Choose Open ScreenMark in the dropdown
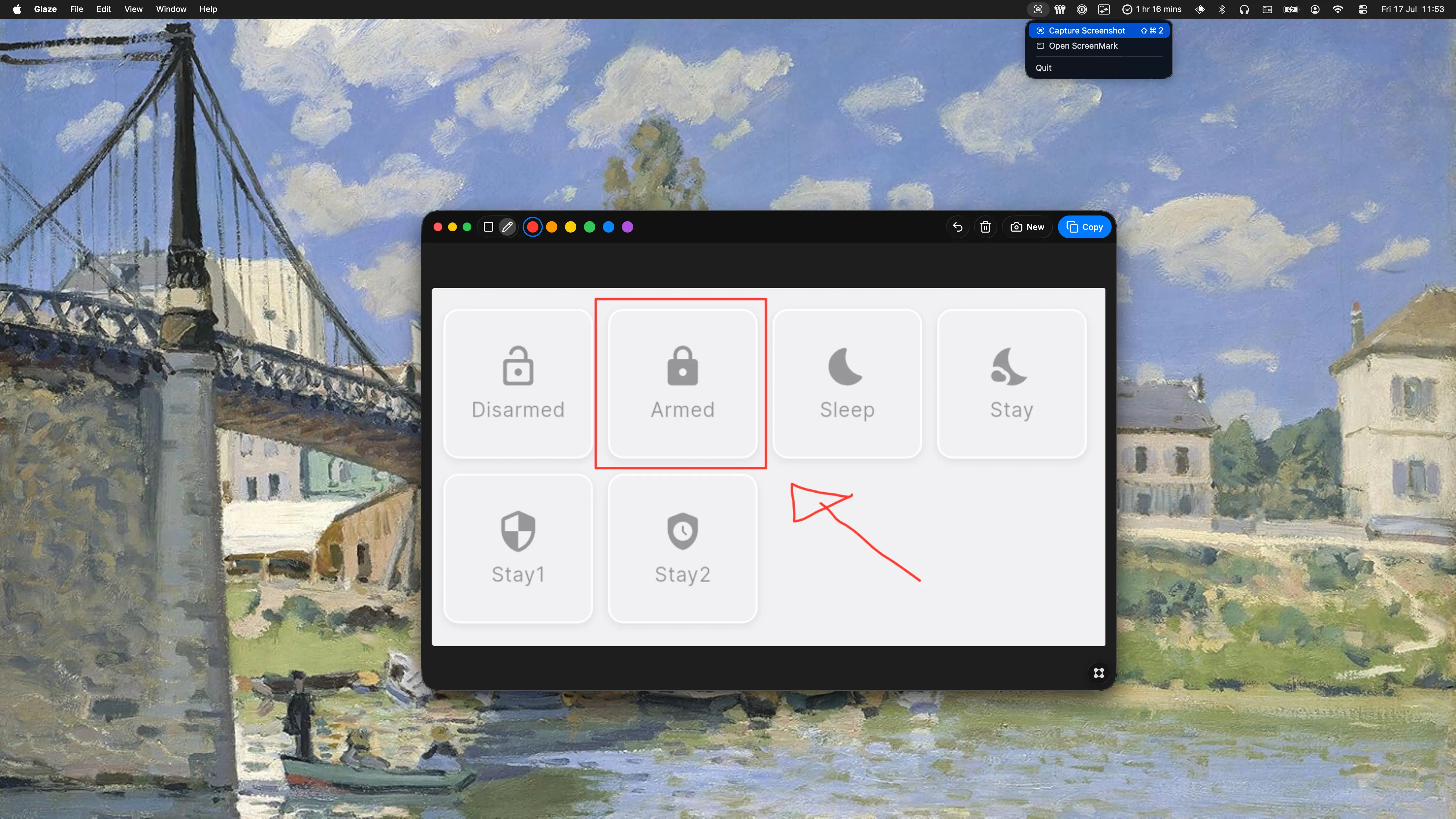Viewport: 1456px width, 819px height. point(1098,46)
